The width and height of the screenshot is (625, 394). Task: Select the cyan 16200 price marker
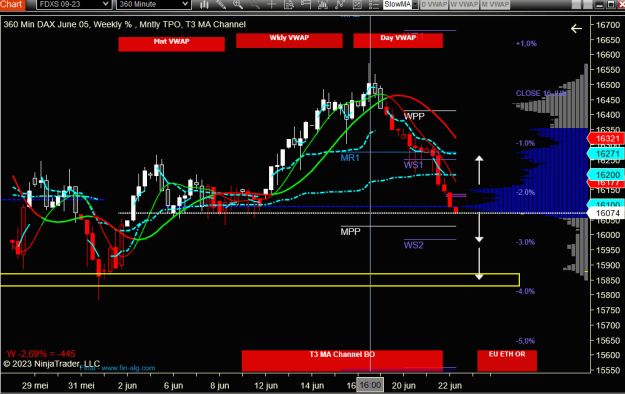tap(606, 175)
